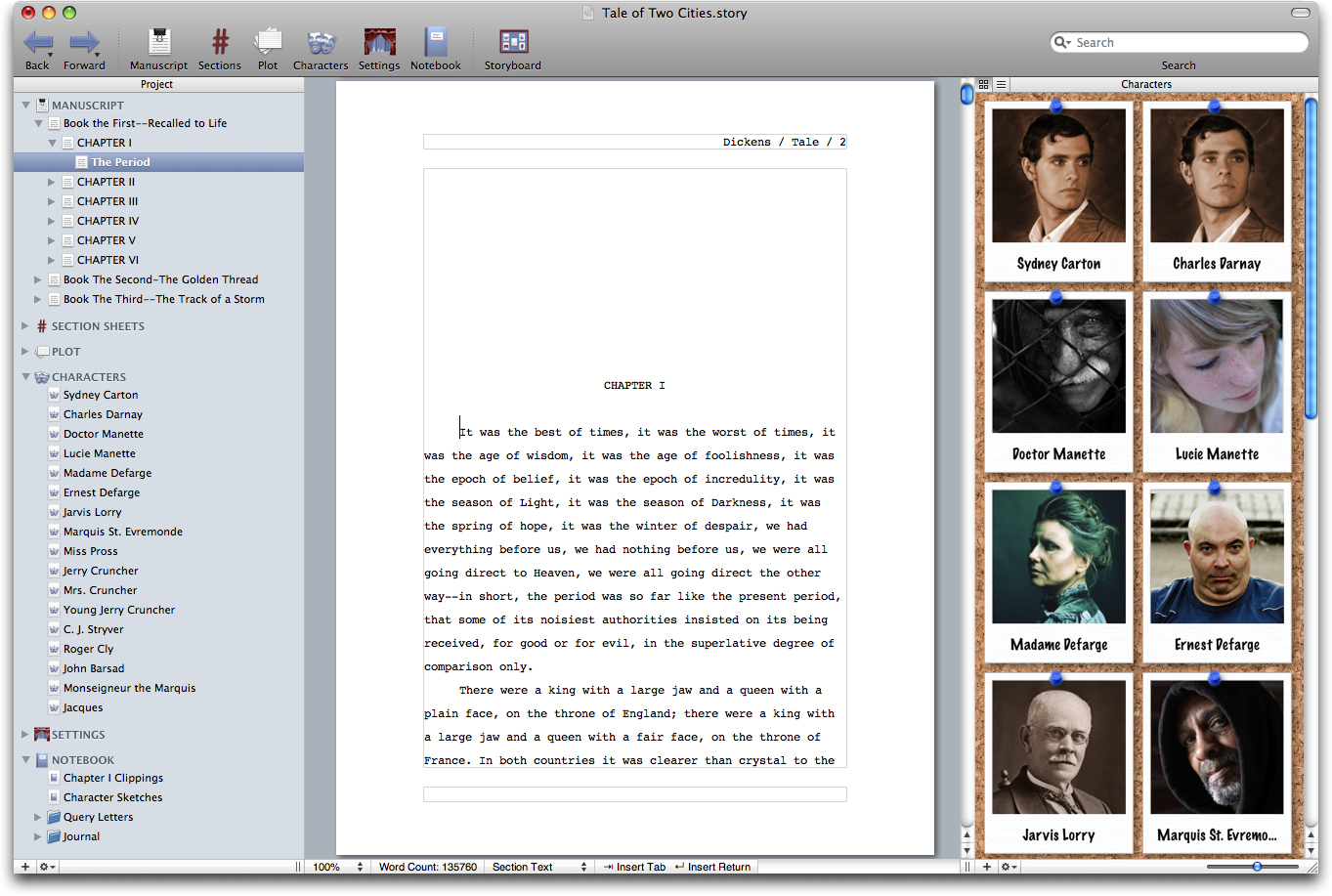Expand Book The Second-The Golden Thread
This screenshot has height=896, width=1332.
[38, 279]
